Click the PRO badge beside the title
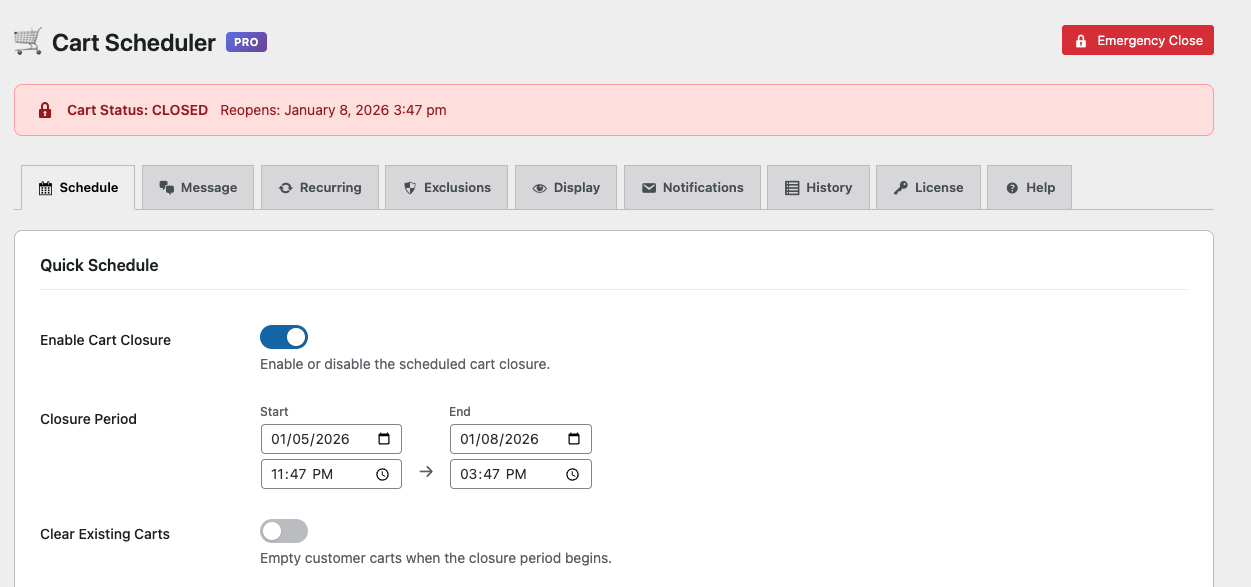The image size is (1251, 587). point(246,43)
